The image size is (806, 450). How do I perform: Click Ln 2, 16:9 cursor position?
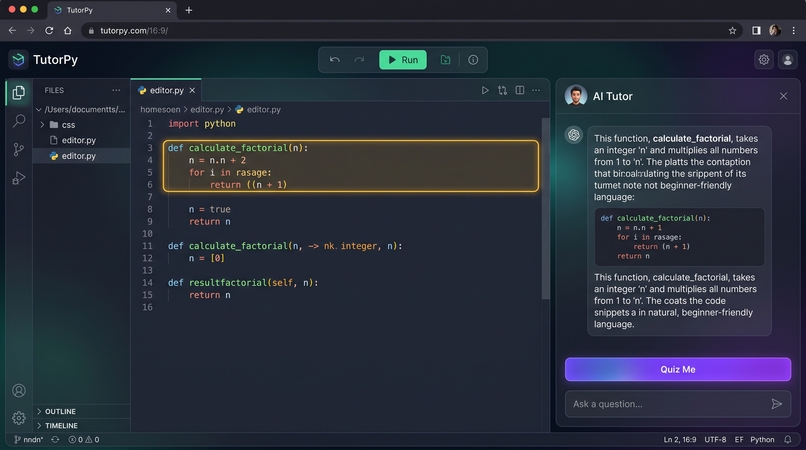pos(680,440)
